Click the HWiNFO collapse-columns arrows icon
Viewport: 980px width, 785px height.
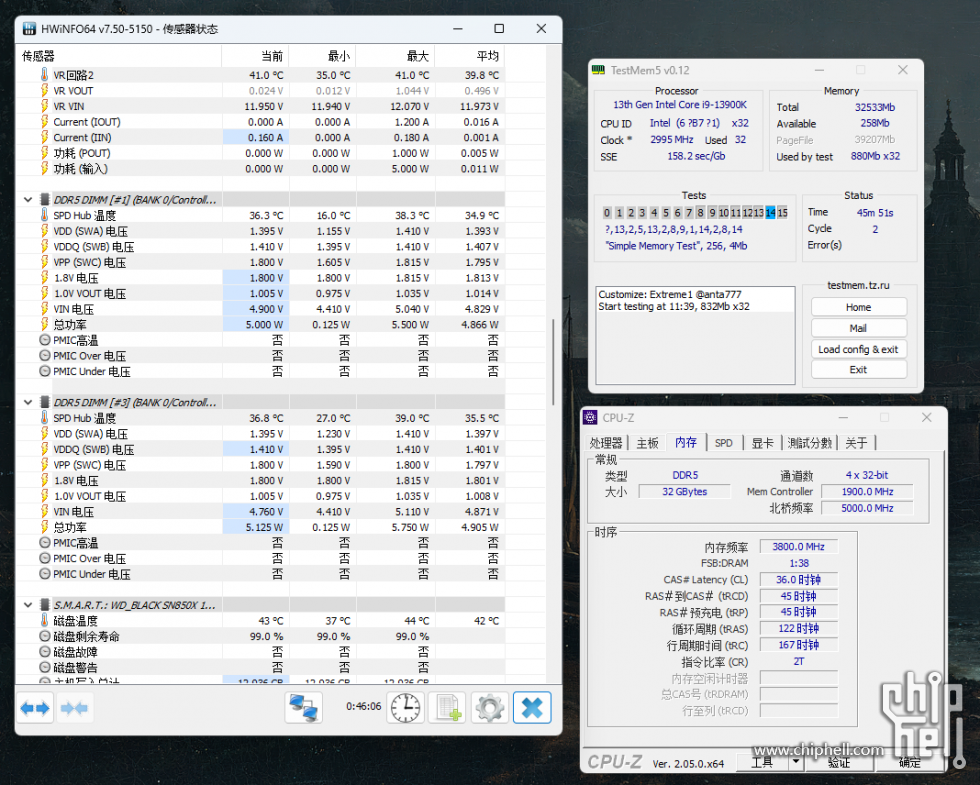[x=74, y=708]
